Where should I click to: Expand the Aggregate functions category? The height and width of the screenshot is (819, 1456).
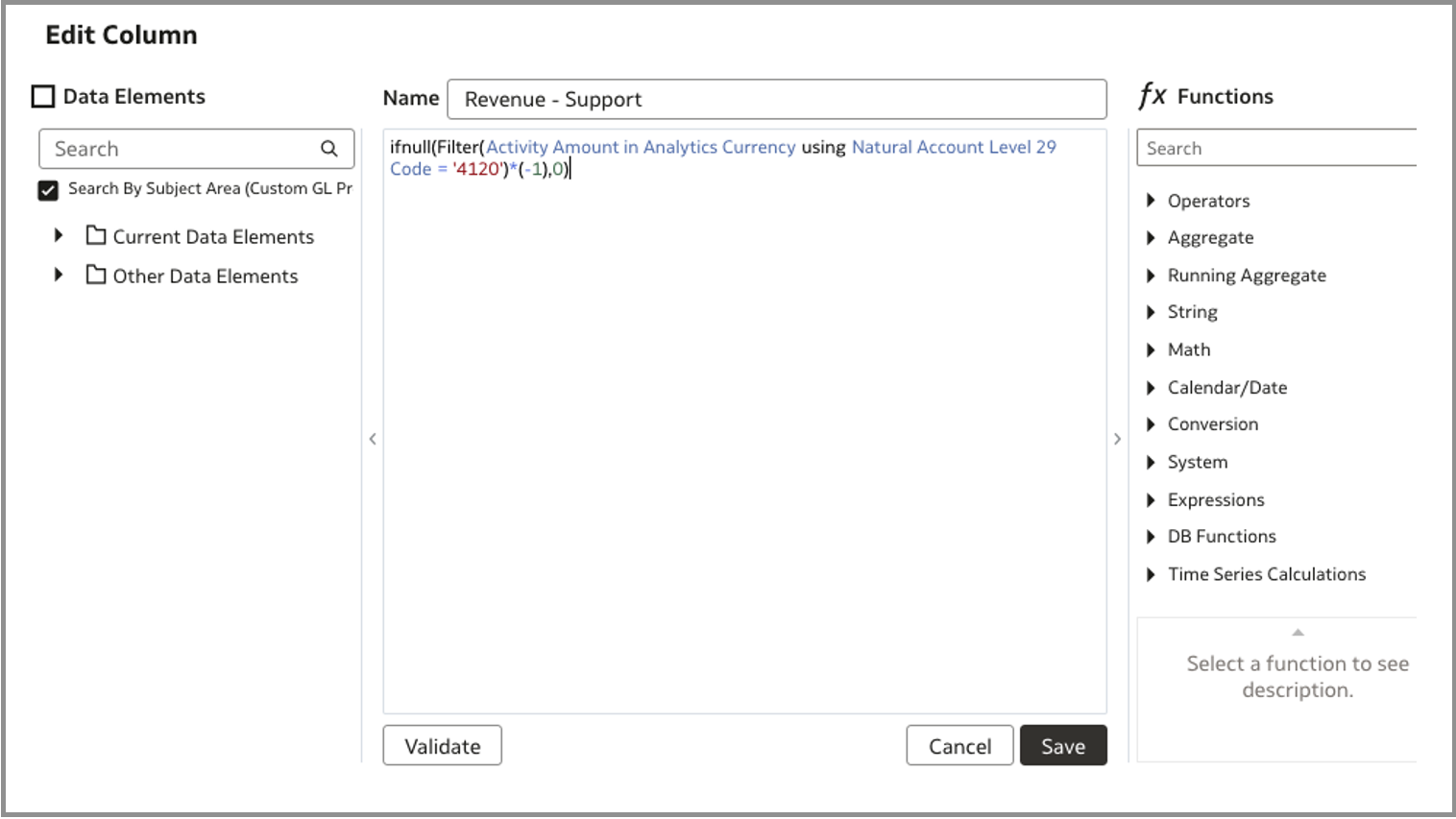tap(1151, 237)
